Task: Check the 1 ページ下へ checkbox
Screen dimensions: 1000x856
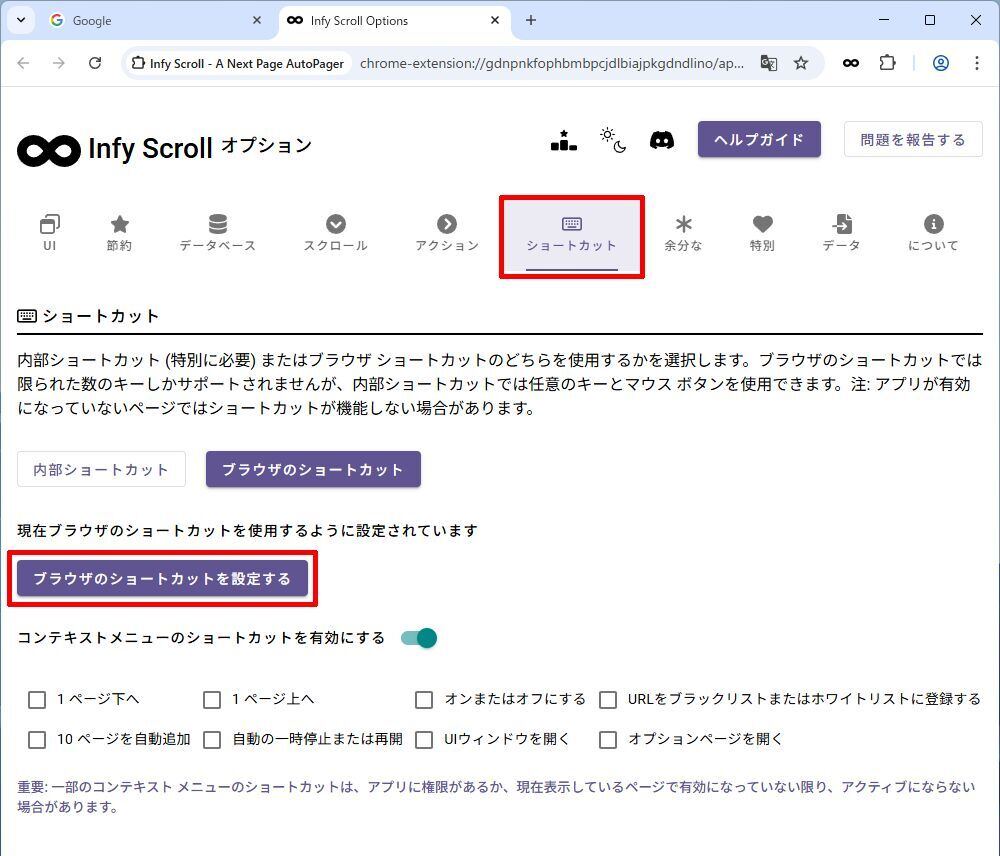Action: click(37, 700)
